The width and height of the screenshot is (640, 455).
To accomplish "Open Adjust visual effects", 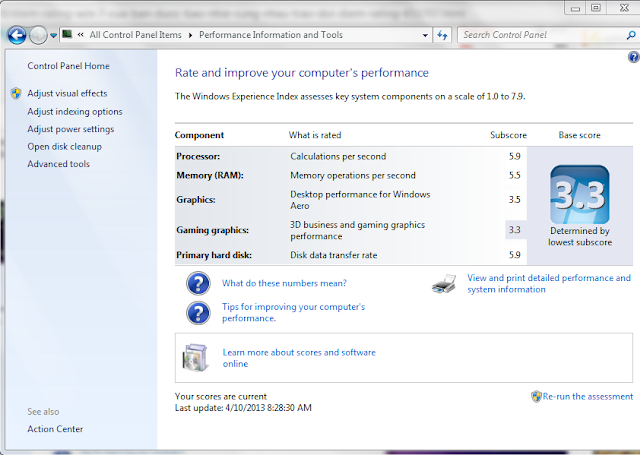I will pos(67,93).
